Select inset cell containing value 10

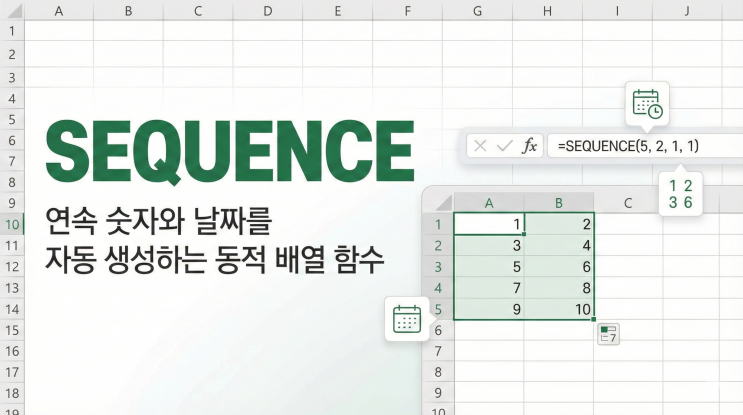point(559,309)
